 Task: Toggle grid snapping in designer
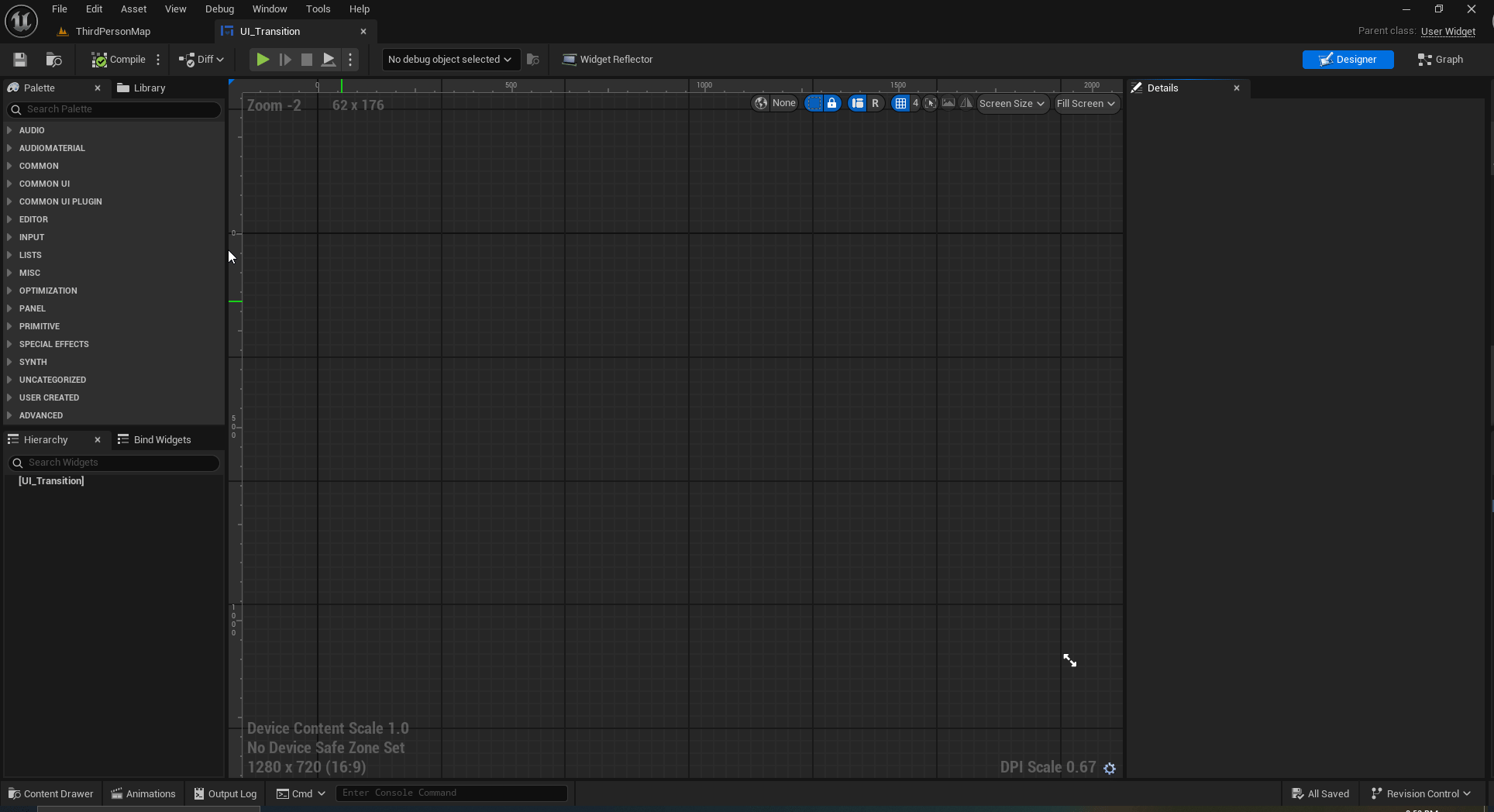click(900, 103)
